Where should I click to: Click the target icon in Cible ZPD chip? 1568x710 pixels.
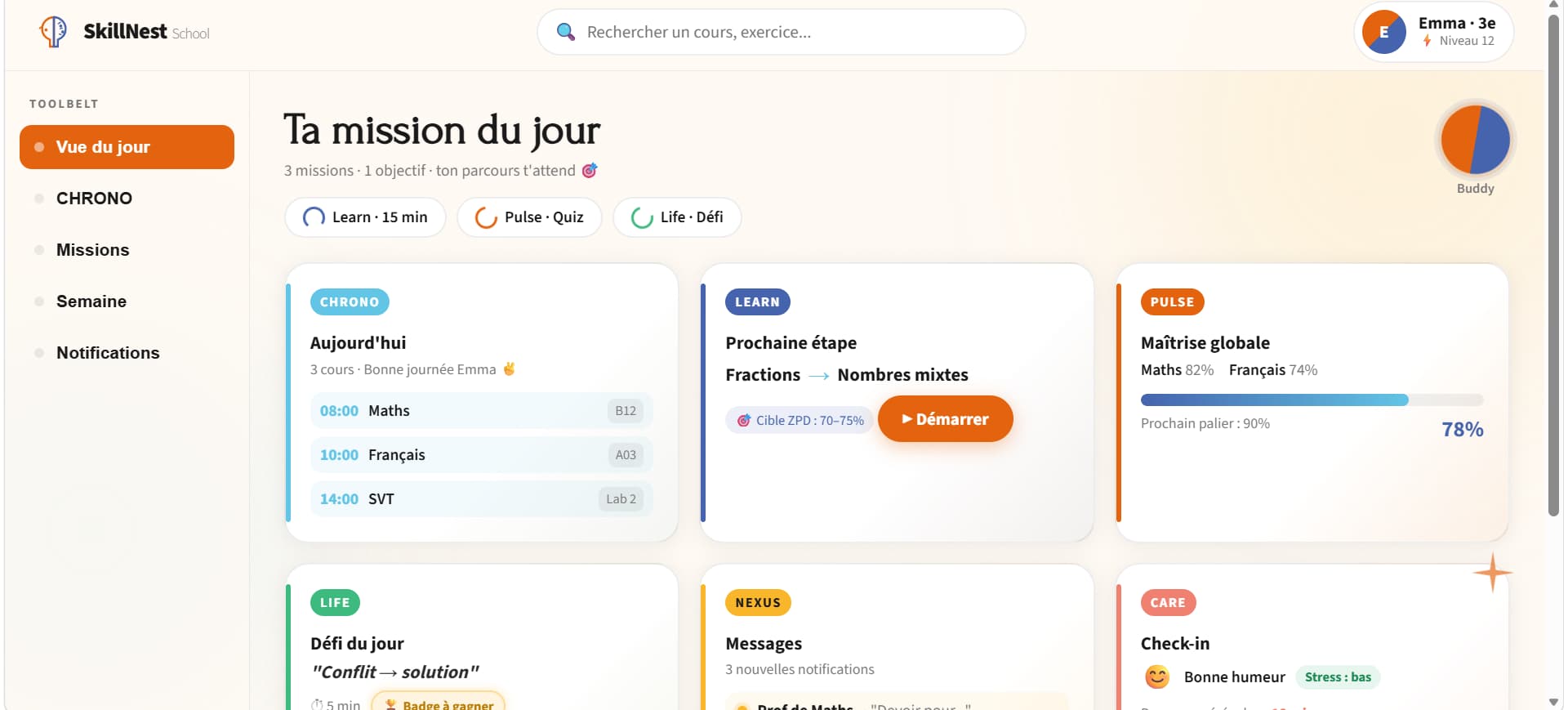[x=744, y=420]
